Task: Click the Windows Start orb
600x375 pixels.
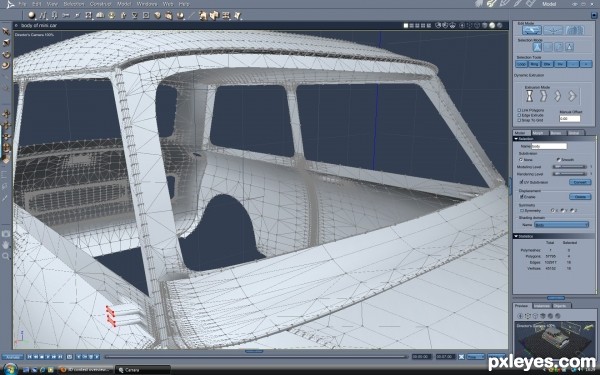Action: 10,369
